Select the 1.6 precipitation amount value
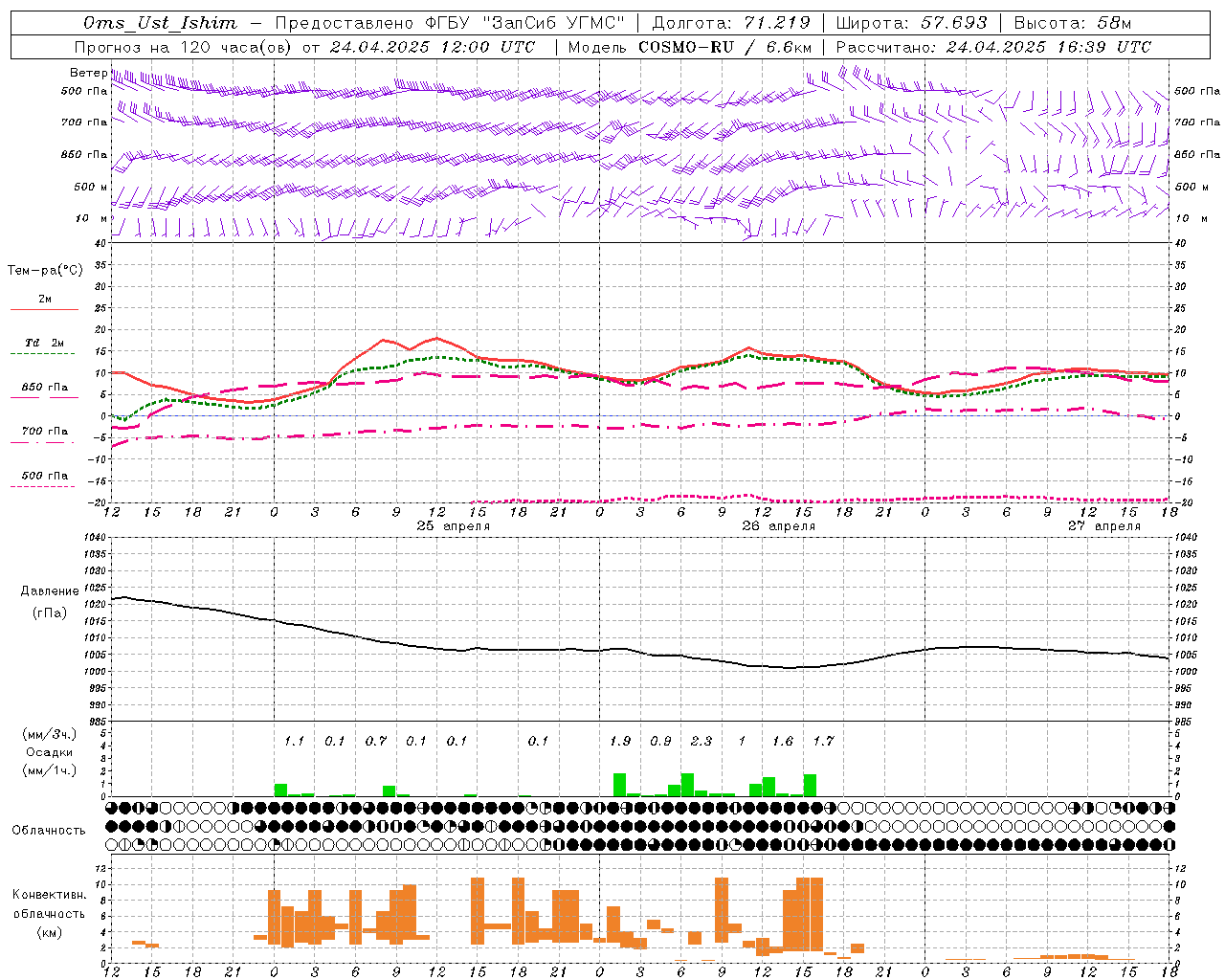Viewport: 1225px width, 980px height. click(x=783, y=741)
